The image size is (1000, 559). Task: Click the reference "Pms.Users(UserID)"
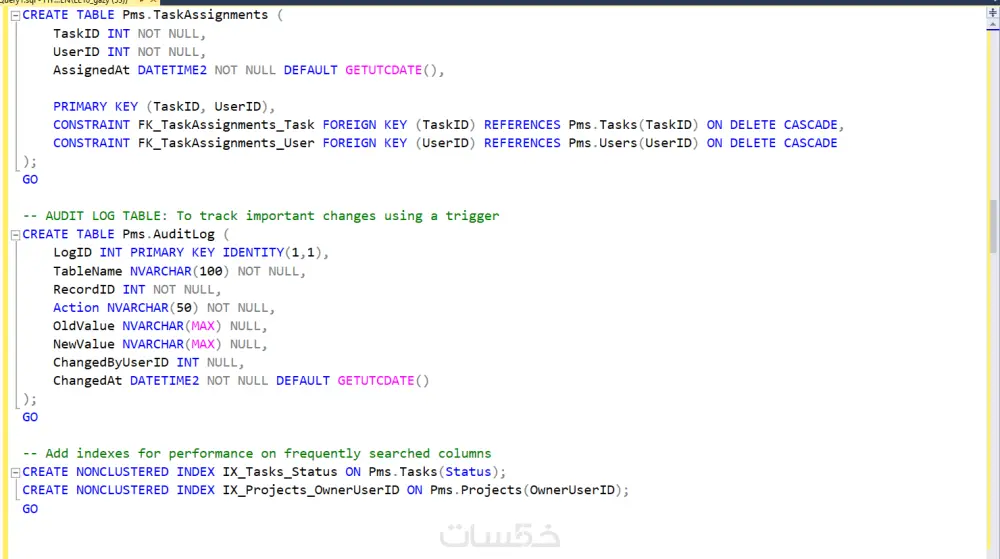click(x=633, y=143)
